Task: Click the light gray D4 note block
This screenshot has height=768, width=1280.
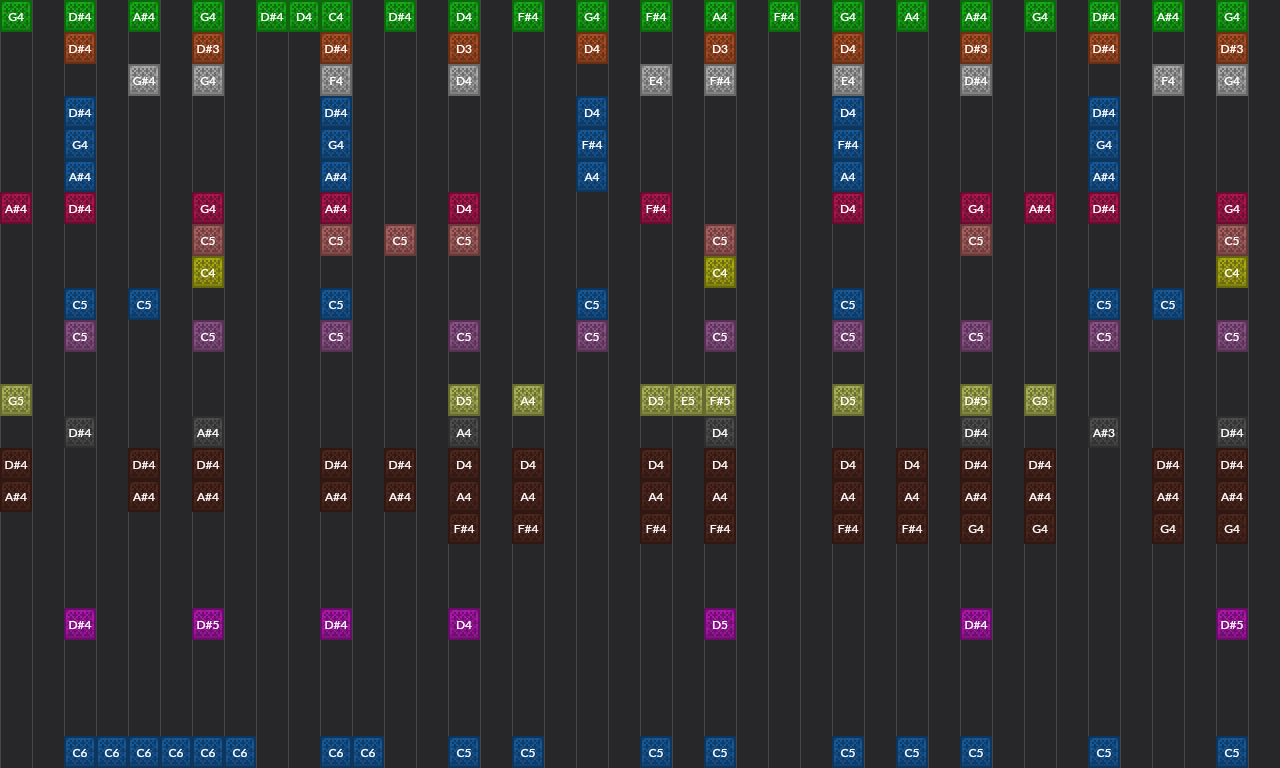Action: tap(464, 80)
